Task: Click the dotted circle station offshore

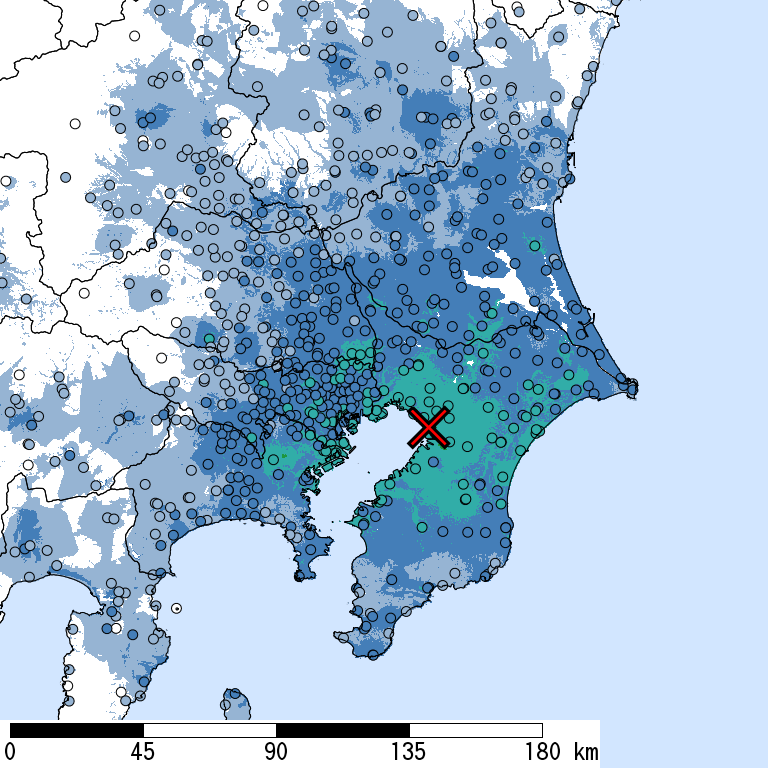Action: click(x=177, y=608)
